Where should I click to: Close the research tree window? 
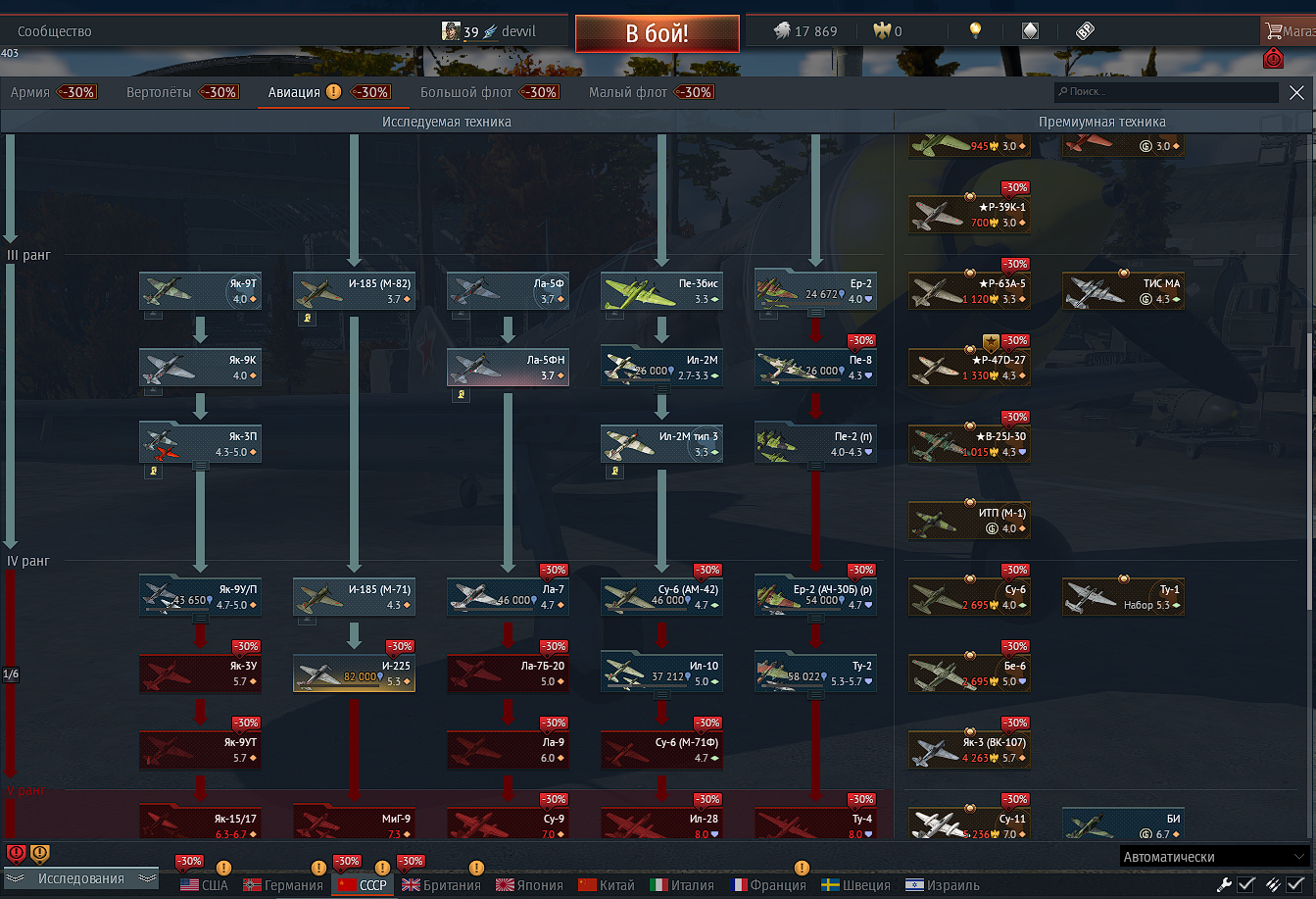(1296, 93)
